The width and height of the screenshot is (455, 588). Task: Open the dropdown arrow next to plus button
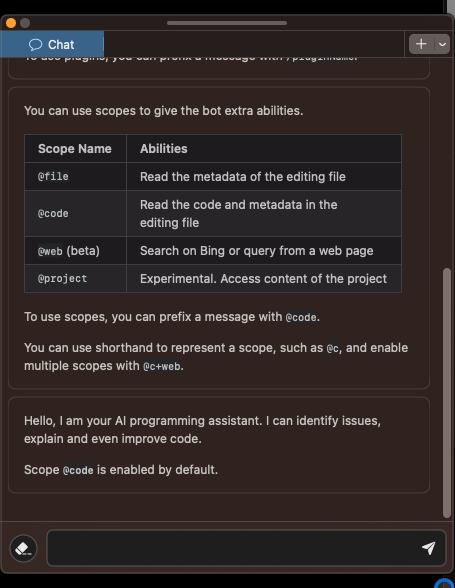(x=442, y=44)
